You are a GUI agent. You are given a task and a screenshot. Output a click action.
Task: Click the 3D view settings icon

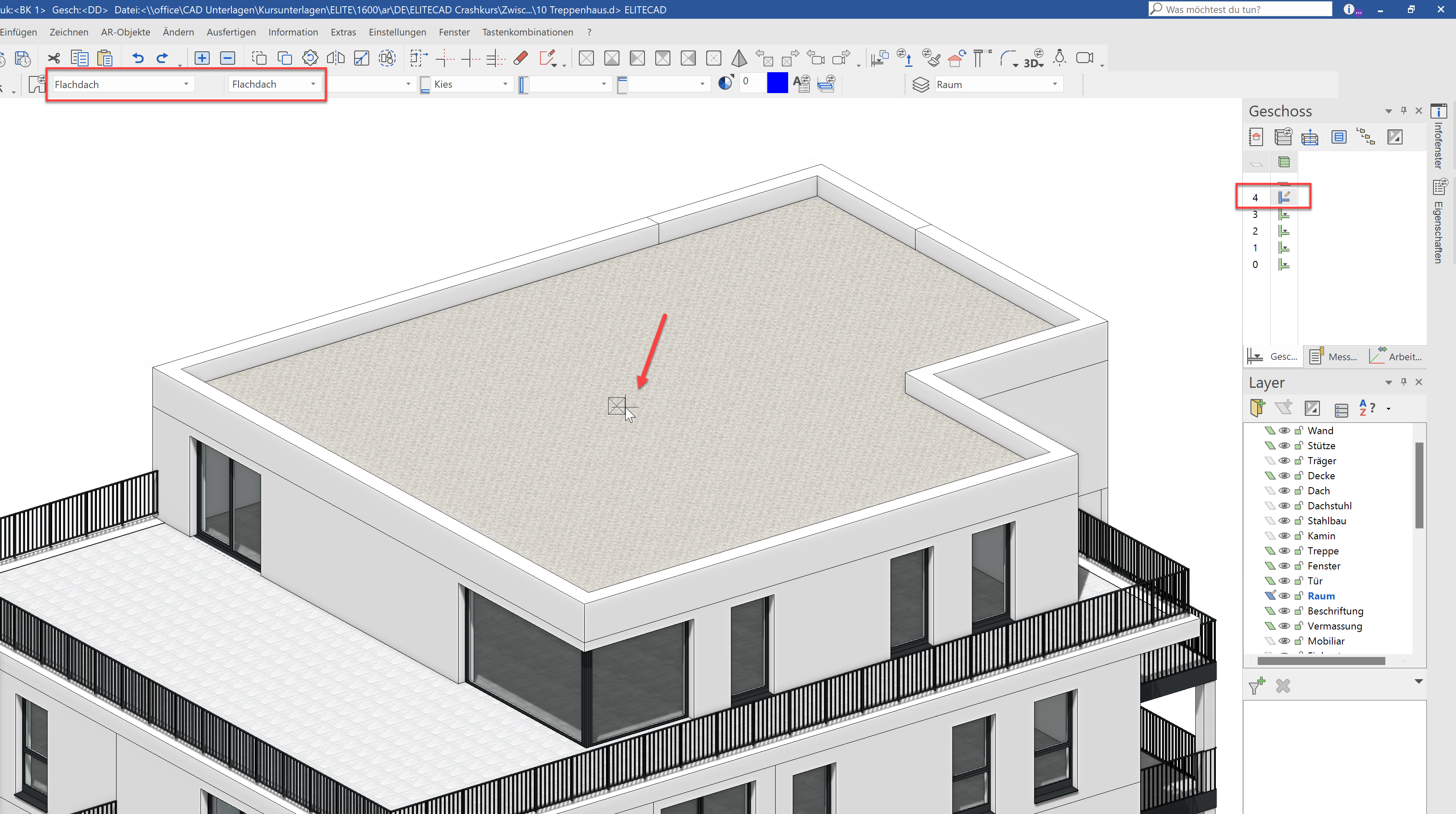[1034, 58]
